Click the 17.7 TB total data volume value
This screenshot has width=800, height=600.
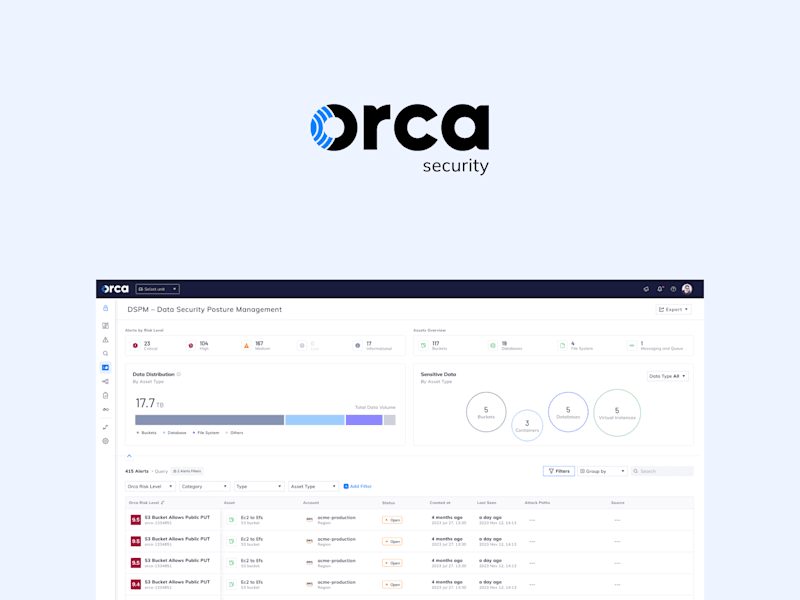[149, 404]
